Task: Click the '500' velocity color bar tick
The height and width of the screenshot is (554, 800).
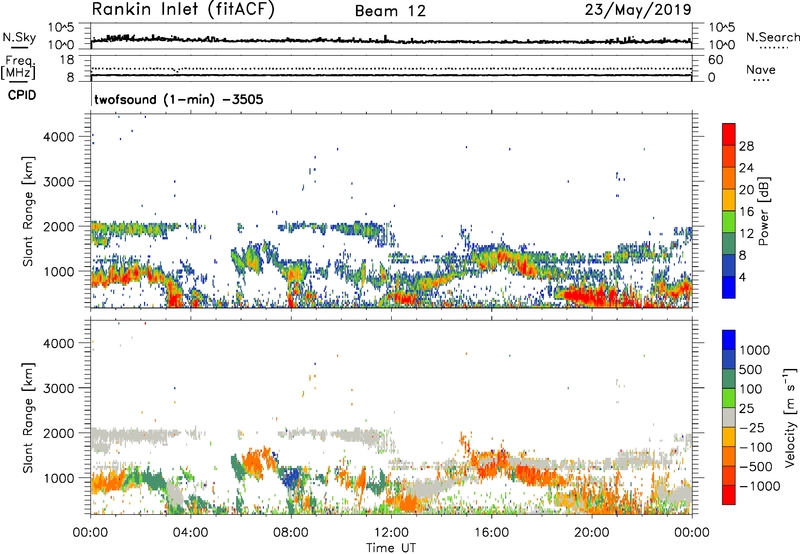Action: pos(751,369)
